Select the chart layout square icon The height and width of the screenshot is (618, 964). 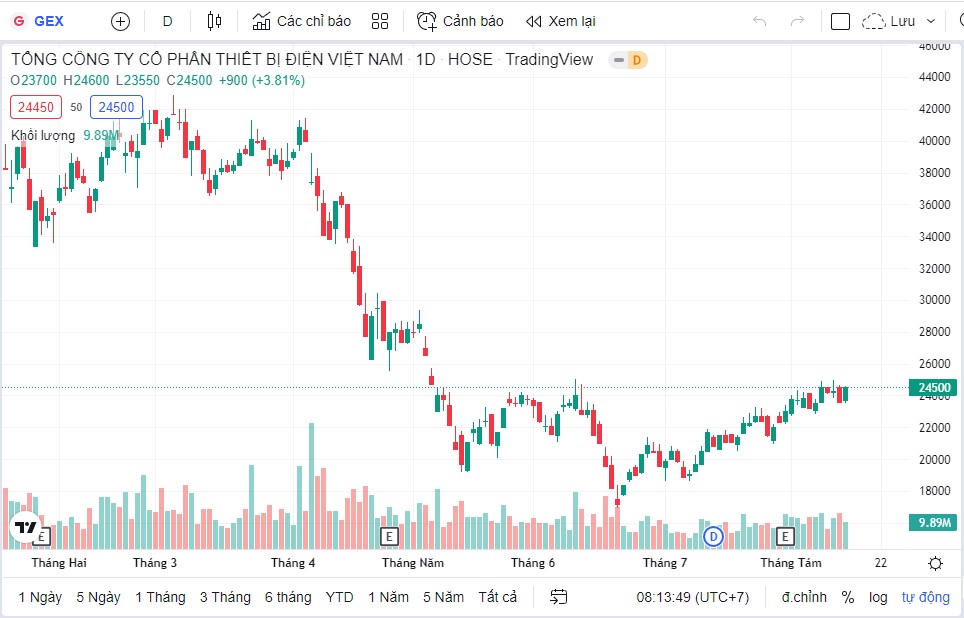(x=840, y=21)
